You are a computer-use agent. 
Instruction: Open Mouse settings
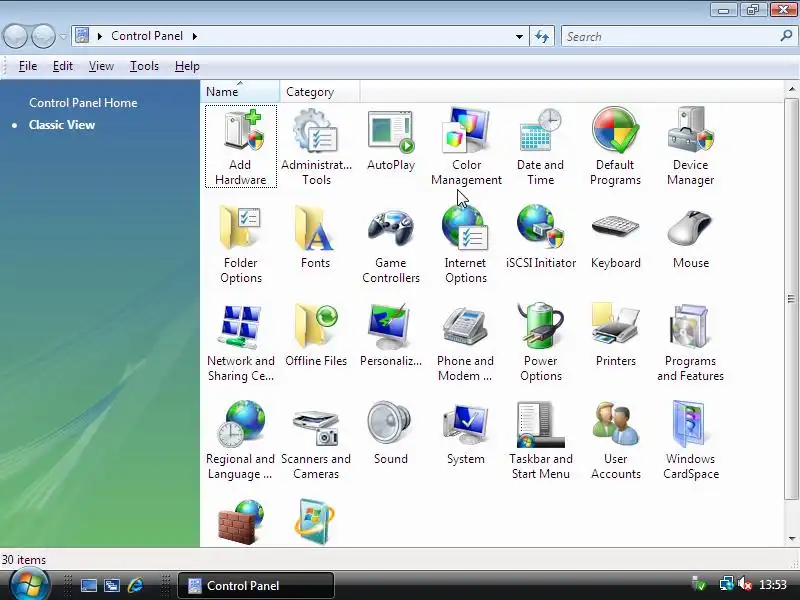[690, 237]
